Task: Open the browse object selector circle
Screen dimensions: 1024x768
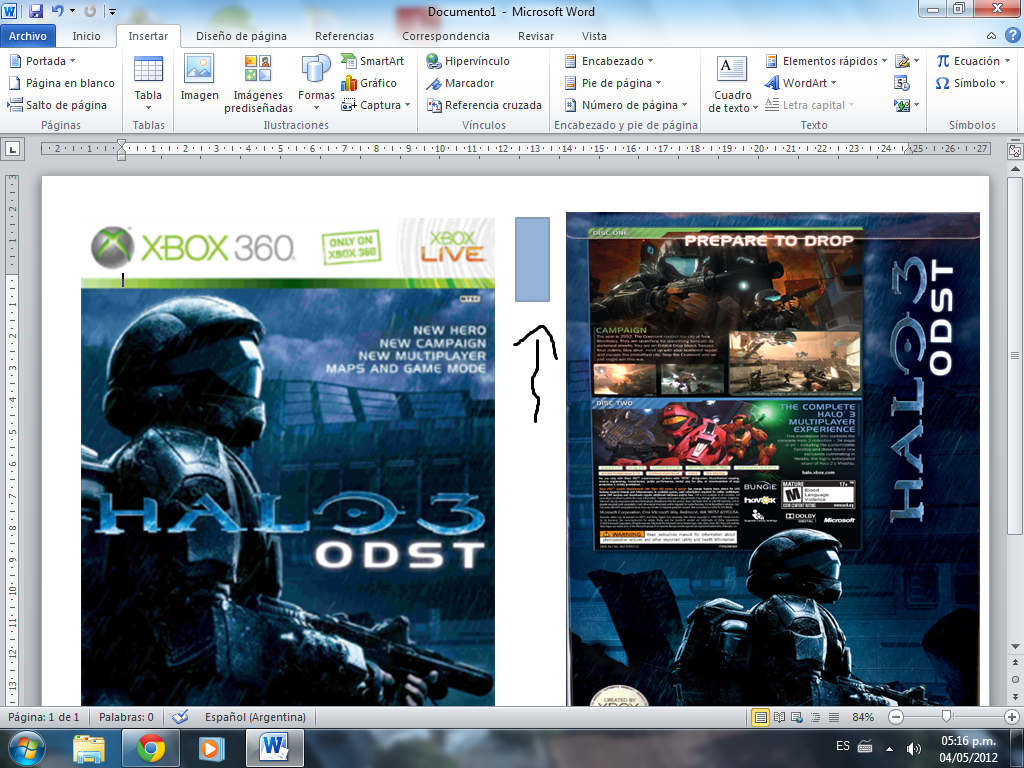Action: [x=1015, y=679]
